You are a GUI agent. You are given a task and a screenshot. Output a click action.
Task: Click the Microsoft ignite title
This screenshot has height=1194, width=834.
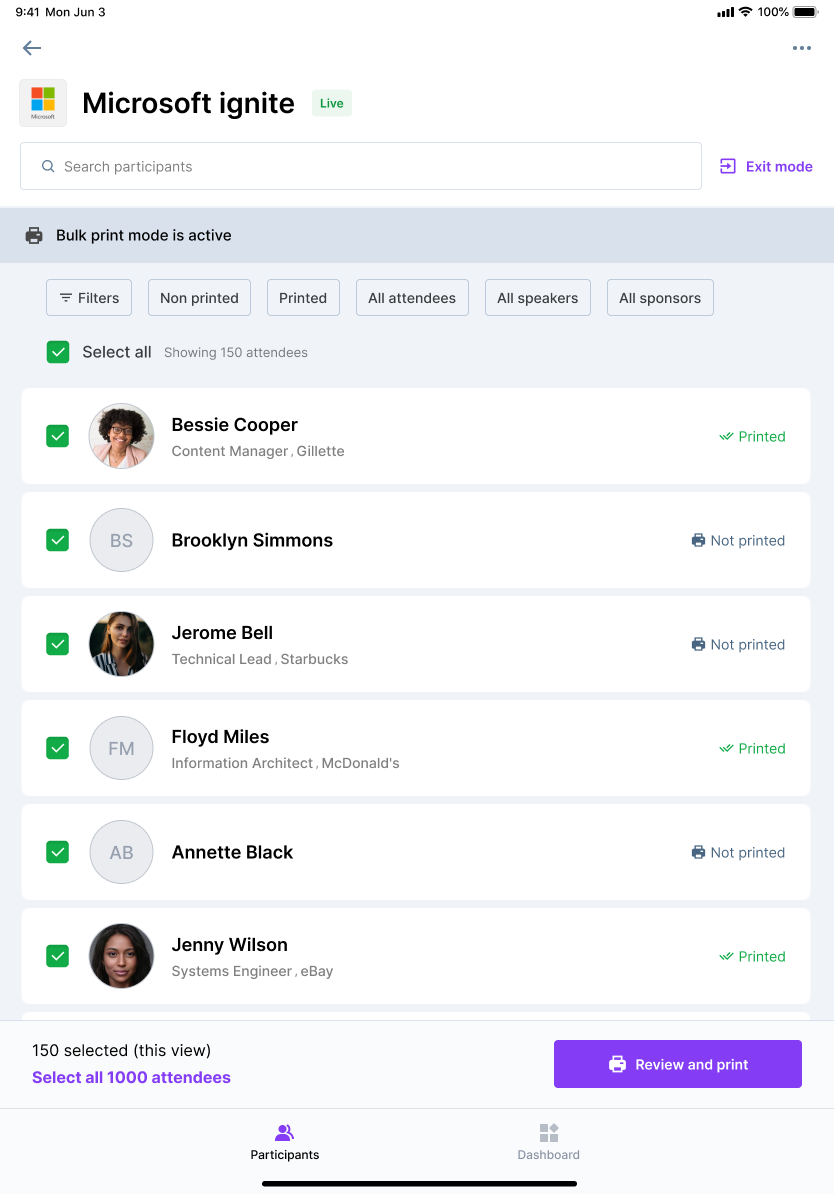[x=188, y=103]
